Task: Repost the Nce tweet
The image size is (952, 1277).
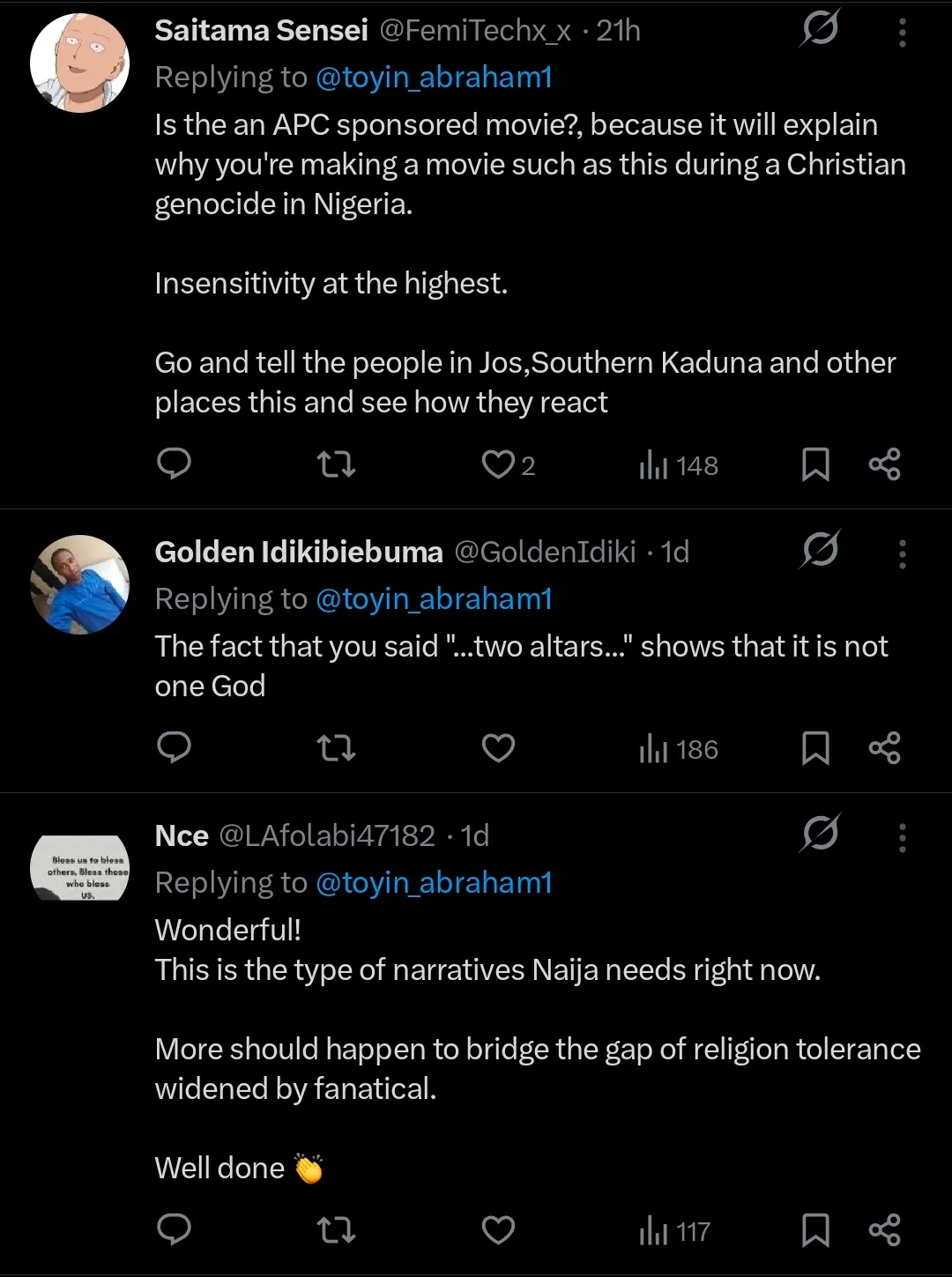Action: point(336,1229)
